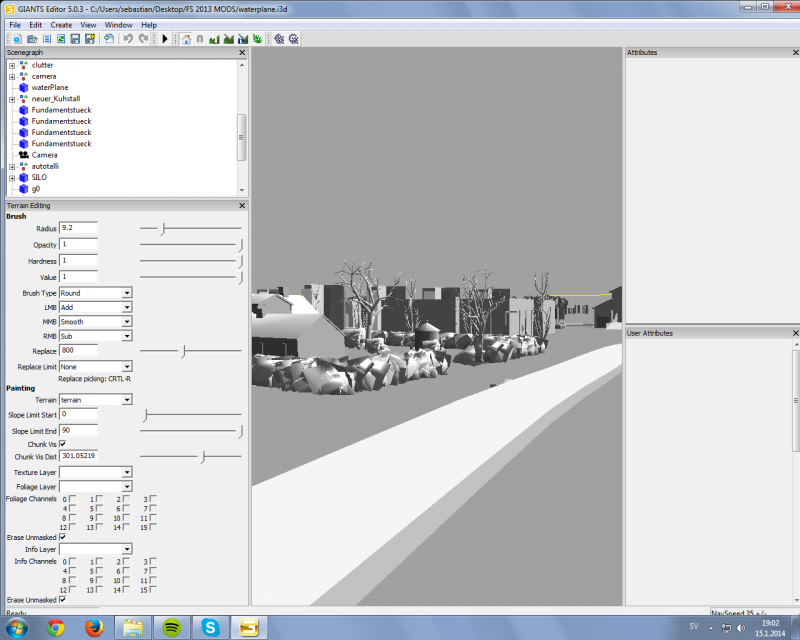This screenshot has width=800, height=640.
Task: Close the Scenegraph panel
Action: pyautogui.click(x=242, y=53)
